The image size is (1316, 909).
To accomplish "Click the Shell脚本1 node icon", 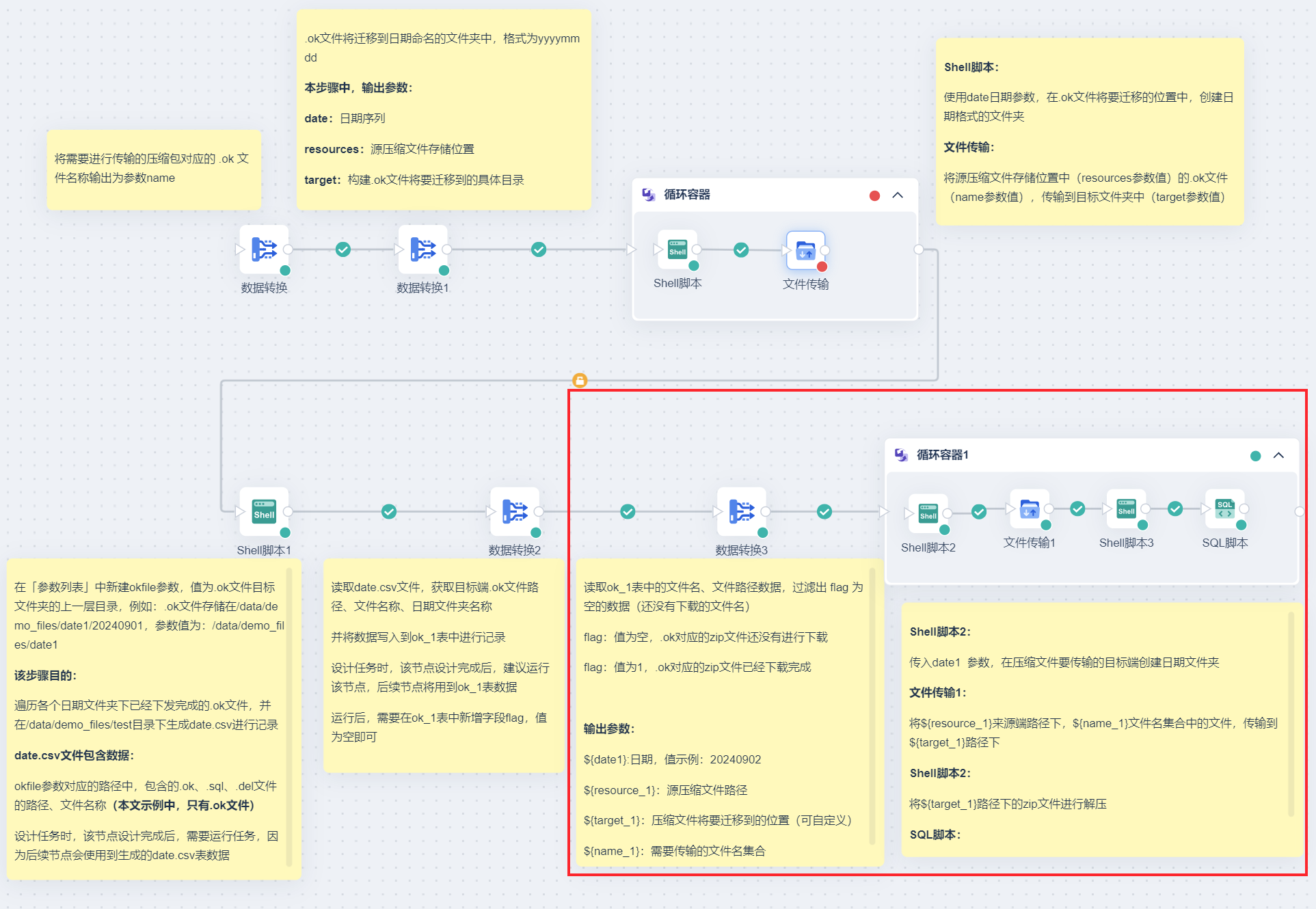I will (x=264, y=512).
